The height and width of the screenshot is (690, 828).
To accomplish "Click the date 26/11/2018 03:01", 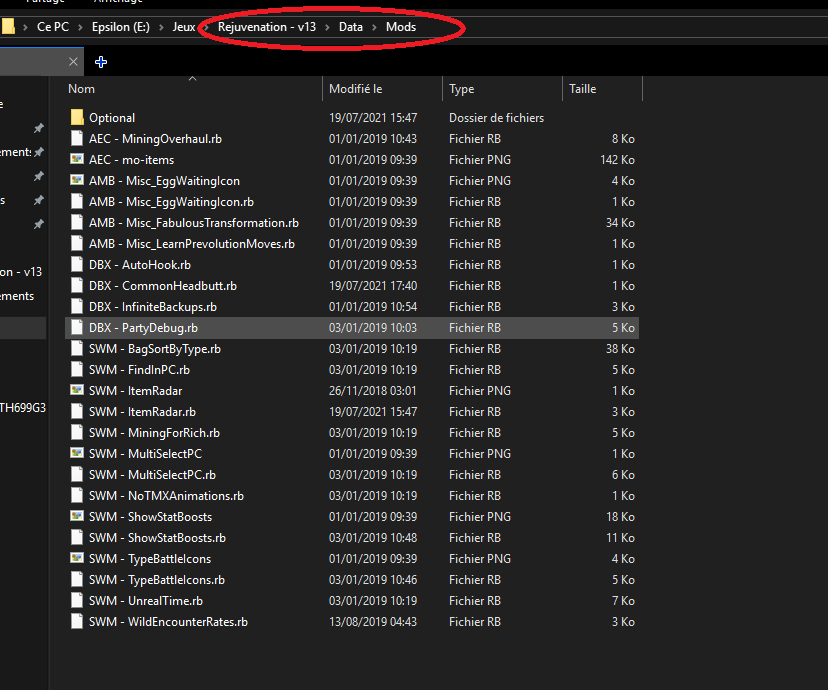I will point(373,391).
